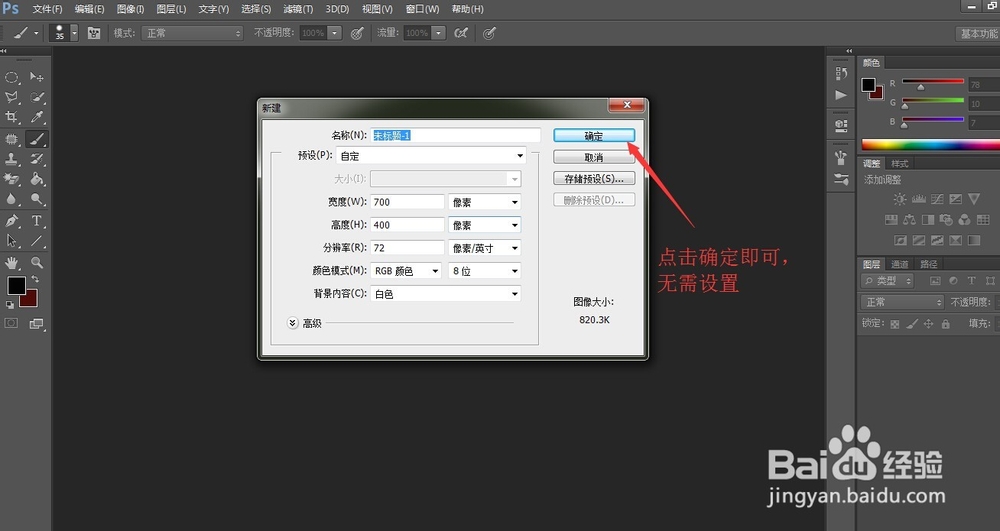Open the Preset dropdown showing 自定
The width and height of the screenshot is (1000, 531).
click(x=431, y=156)
